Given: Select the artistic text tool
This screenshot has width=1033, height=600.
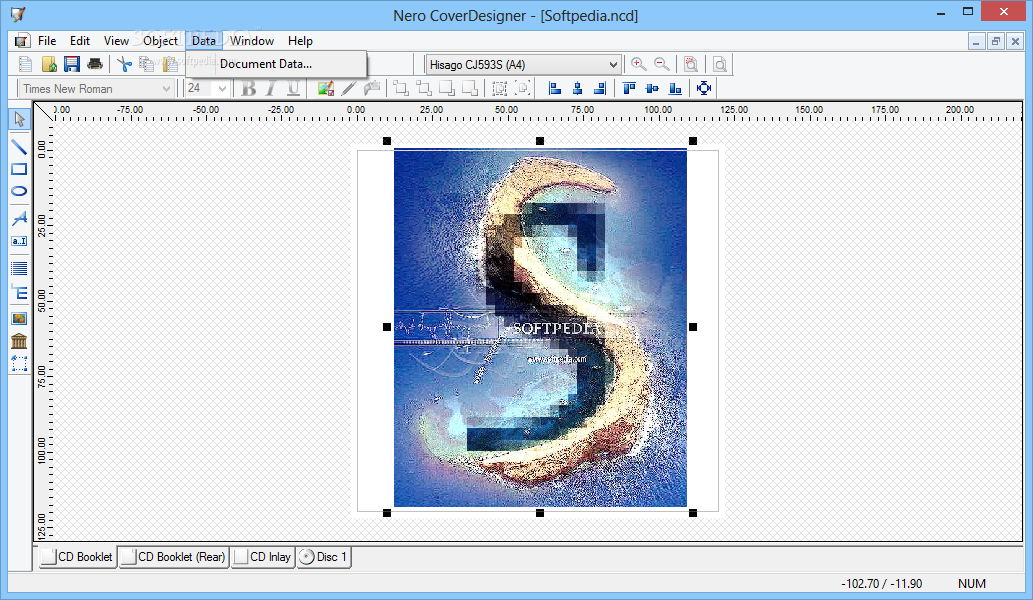Looking at the screenshot, I should tap(19, 218).
